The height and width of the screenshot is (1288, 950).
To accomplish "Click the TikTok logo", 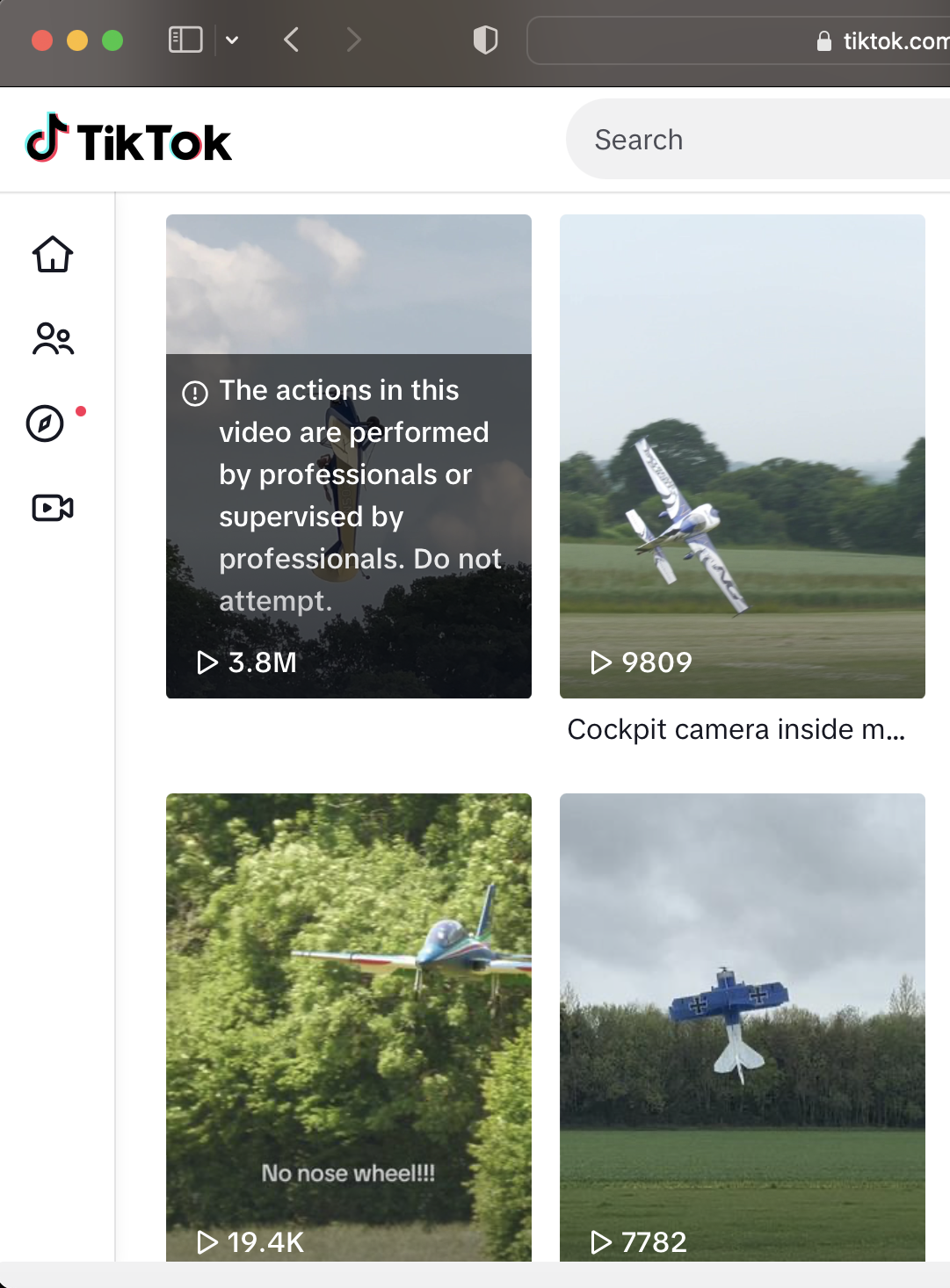I will 129,141.
